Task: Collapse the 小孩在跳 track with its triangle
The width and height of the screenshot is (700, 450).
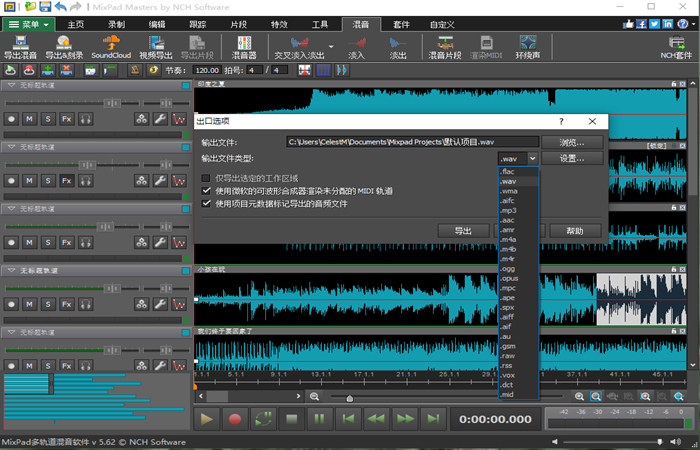Action: [12, 271]
